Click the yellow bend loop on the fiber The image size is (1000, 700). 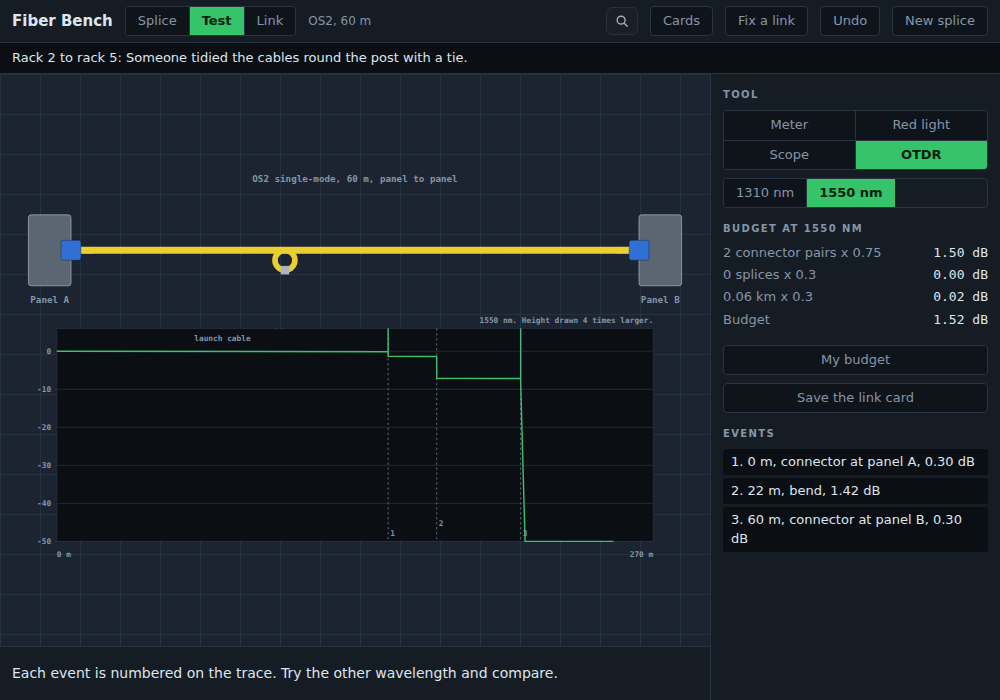pyautogui.click(x=284, y=261)
